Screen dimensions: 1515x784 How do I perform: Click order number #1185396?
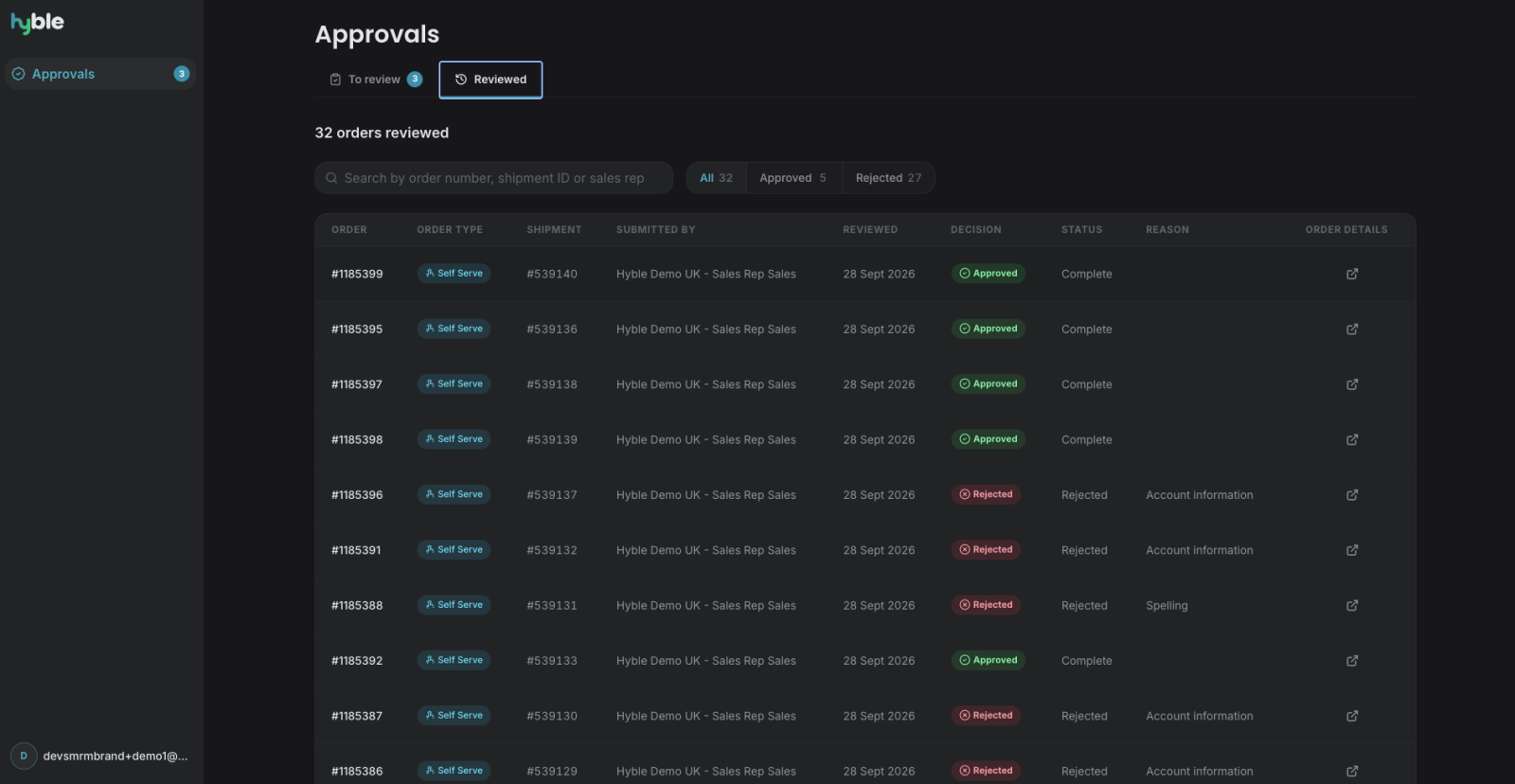click(x=357, y=495)
